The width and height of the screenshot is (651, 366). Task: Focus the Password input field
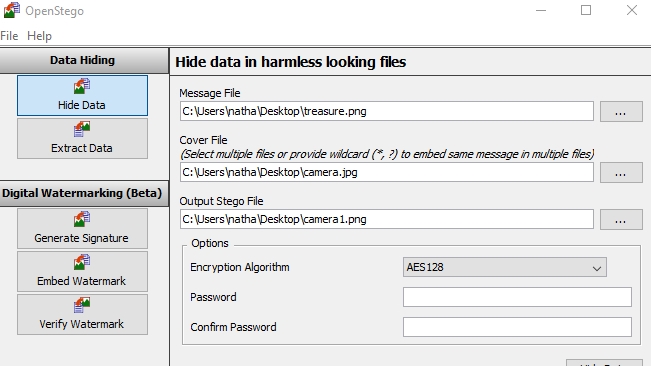(x=517, y=297)
